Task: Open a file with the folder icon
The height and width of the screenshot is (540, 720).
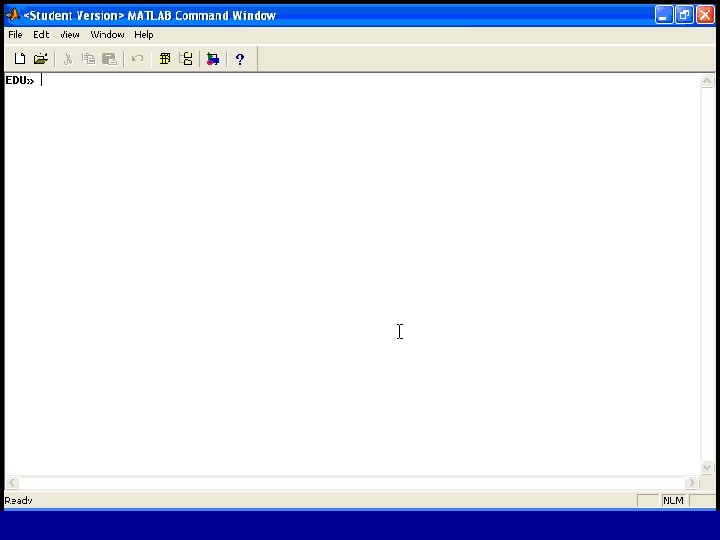Action: point(41,58)
